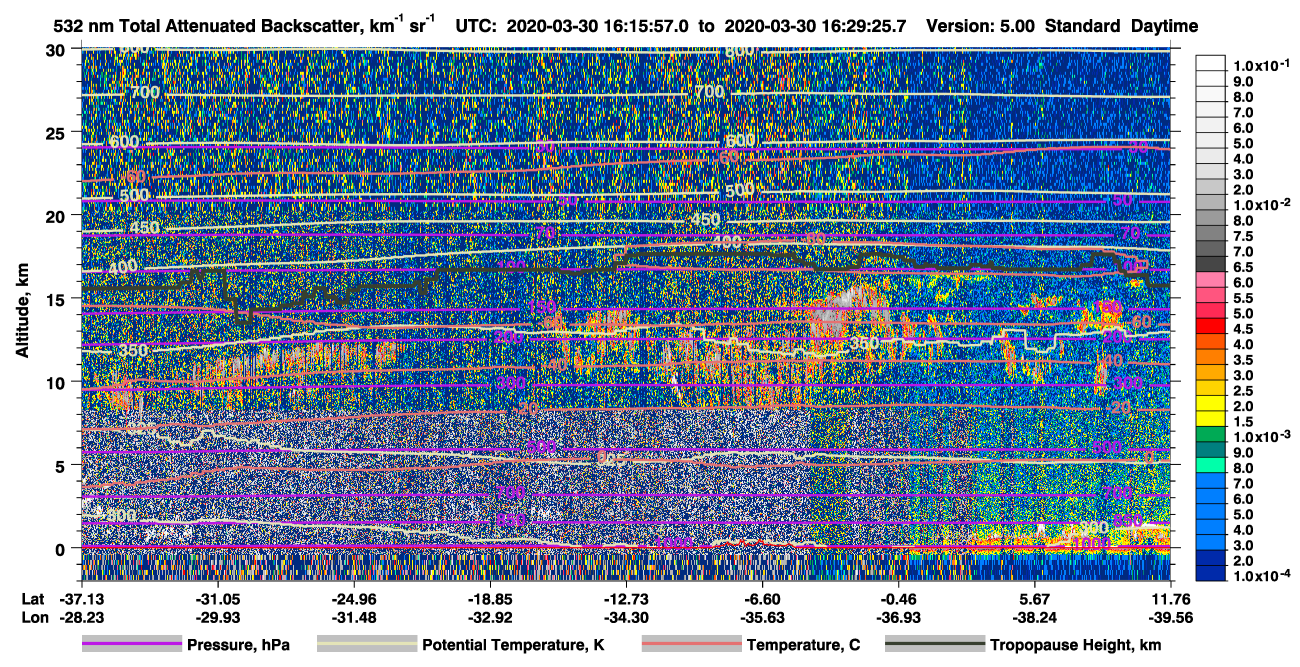Viewport: 1300px width, 667px height.
Task: Click longitude value -38.24
Action: point(1035,617)
